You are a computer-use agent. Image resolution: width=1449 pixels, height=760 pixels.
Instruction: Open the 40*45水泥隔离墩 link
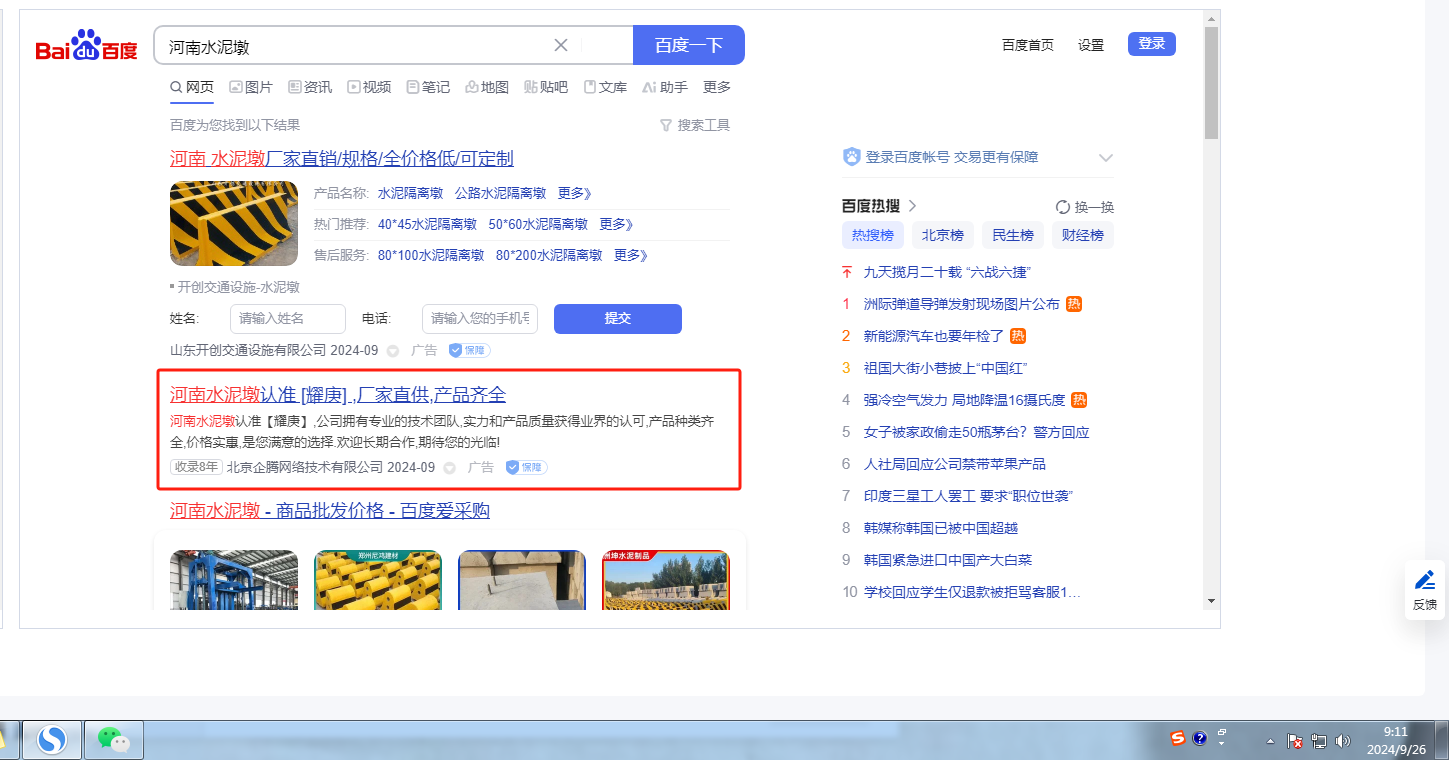427,224
